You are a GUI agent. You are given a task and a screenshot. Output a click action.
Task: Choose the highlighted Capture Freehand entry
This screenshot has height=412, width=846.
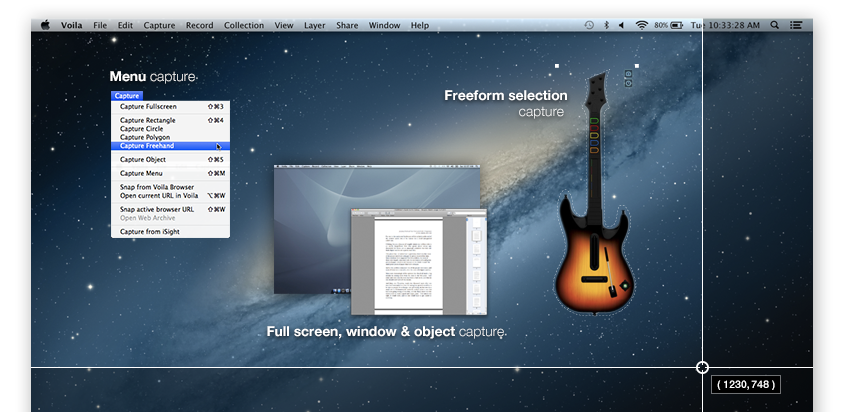170,146
